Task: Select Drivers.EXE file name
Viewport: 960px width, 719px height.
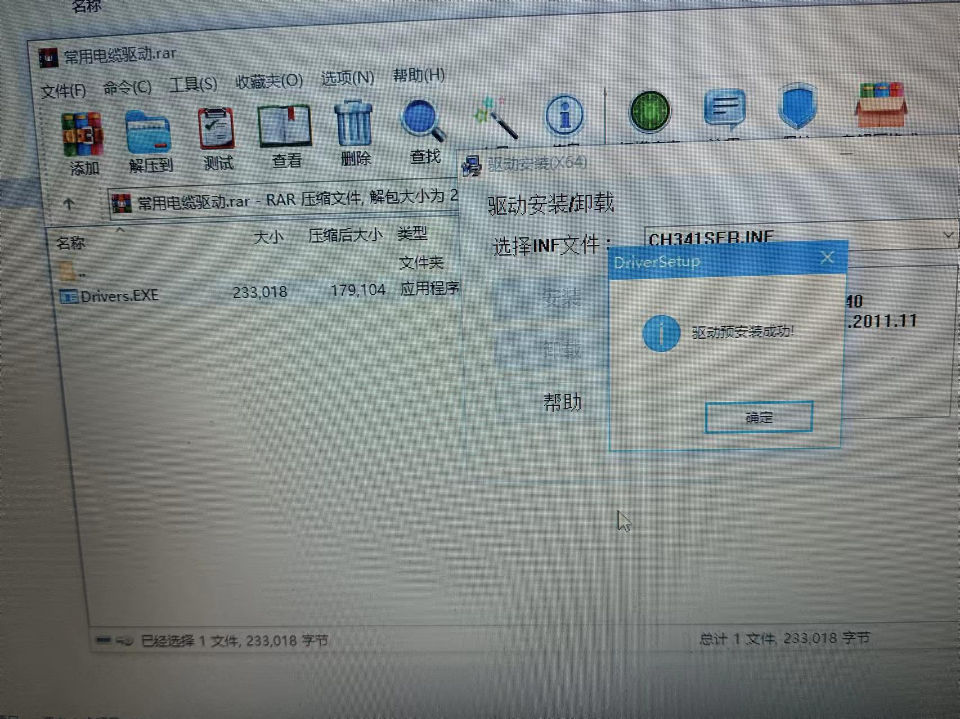Action: point(119,296)
